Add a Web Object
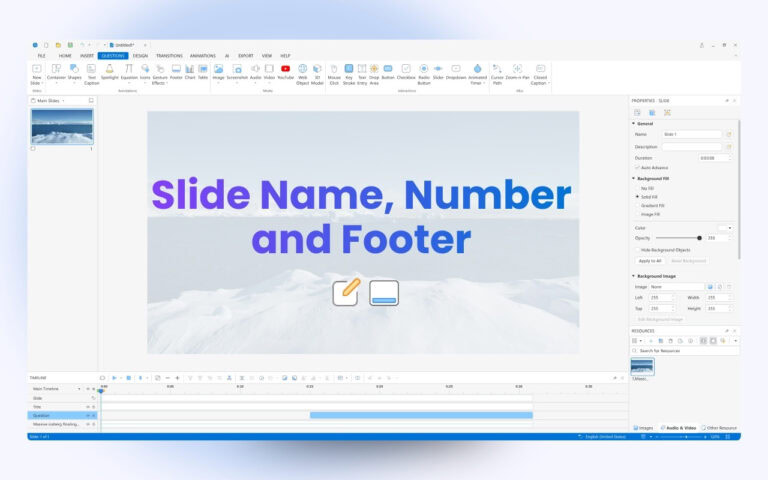Viewport: 768px width, 480px height. coord(303,74)
